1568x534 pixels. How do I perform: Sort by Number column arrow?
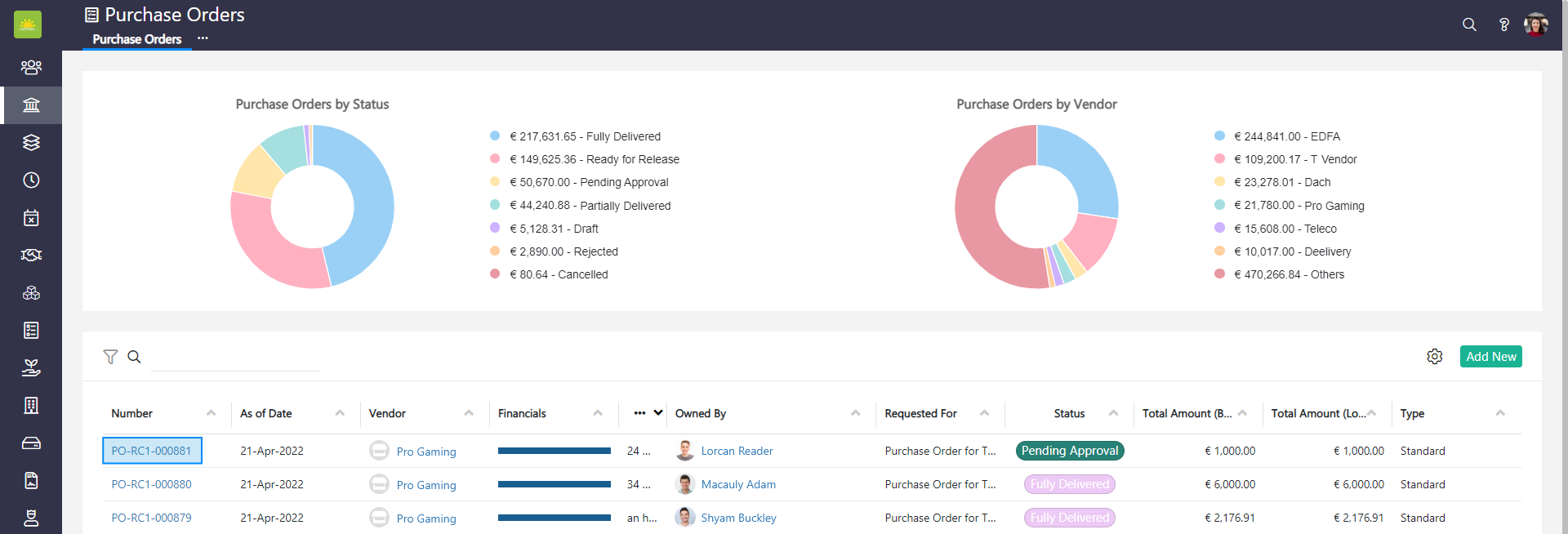pos(212,413)
